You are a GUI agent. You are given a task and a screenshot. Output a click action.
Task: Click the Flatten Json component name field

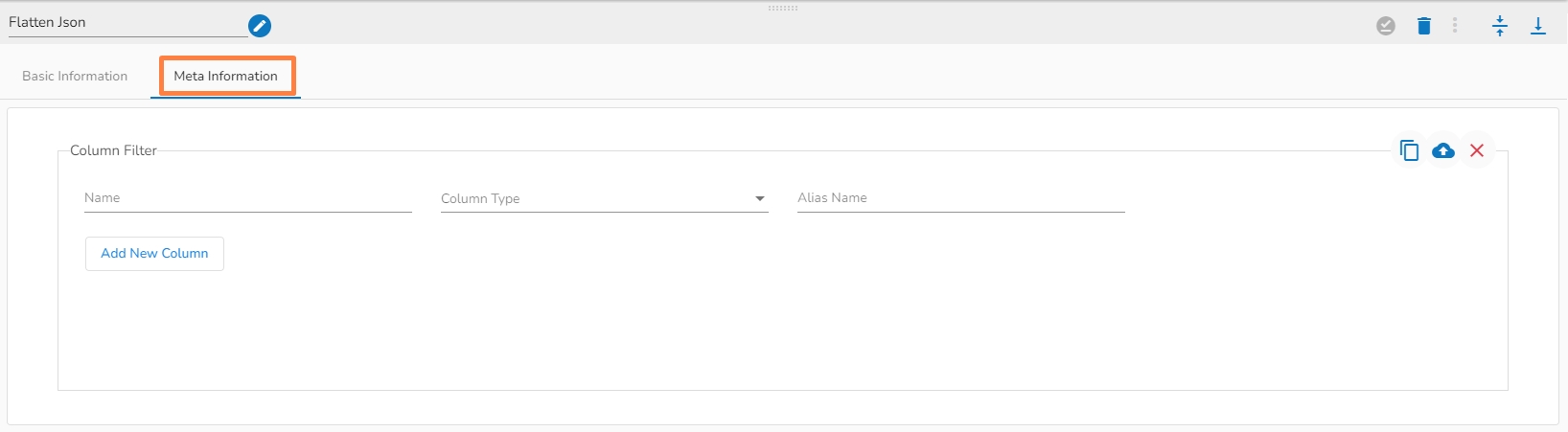point(125,23)
